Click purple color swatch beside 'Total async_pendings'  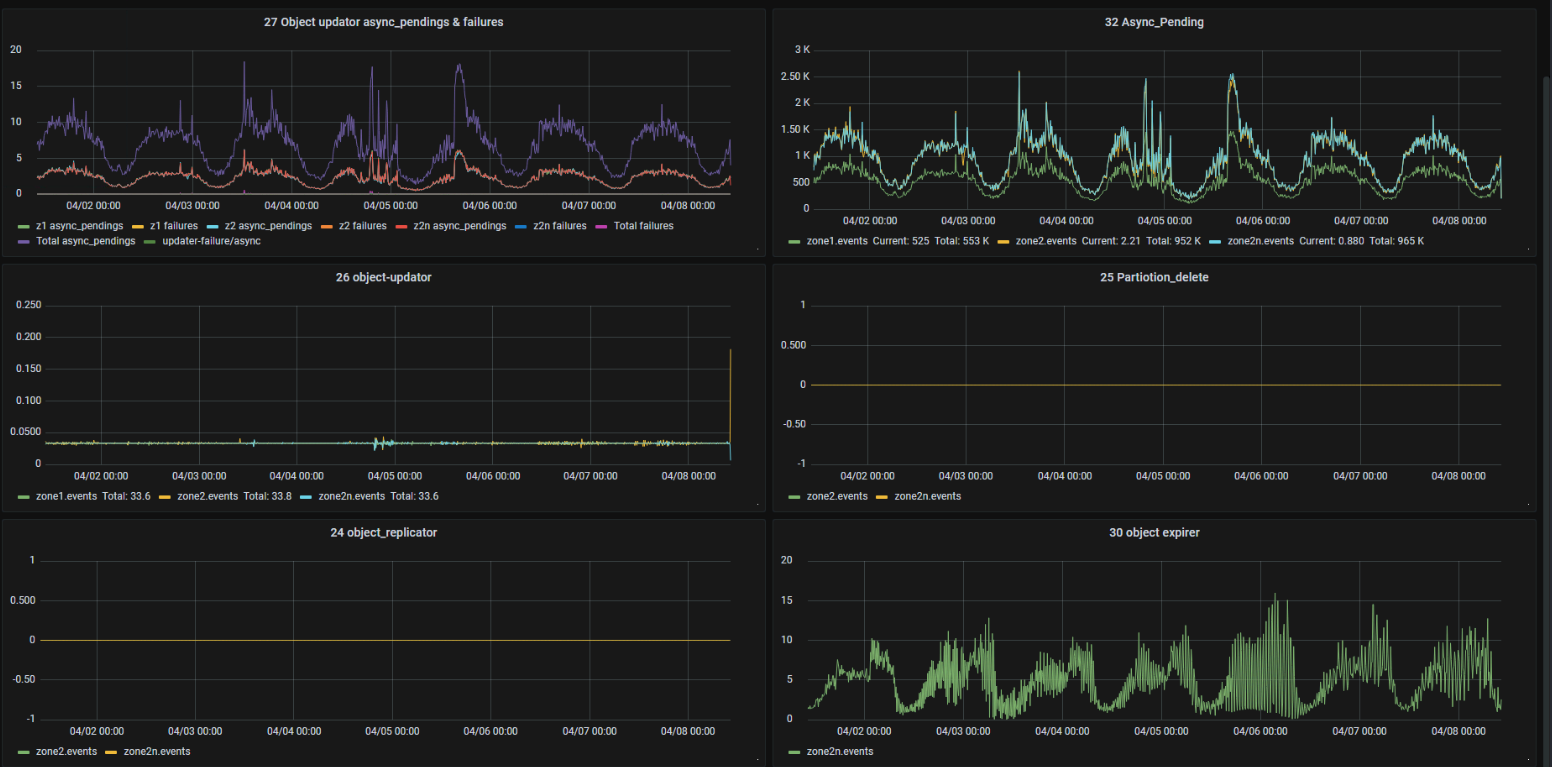coord(24,241)
